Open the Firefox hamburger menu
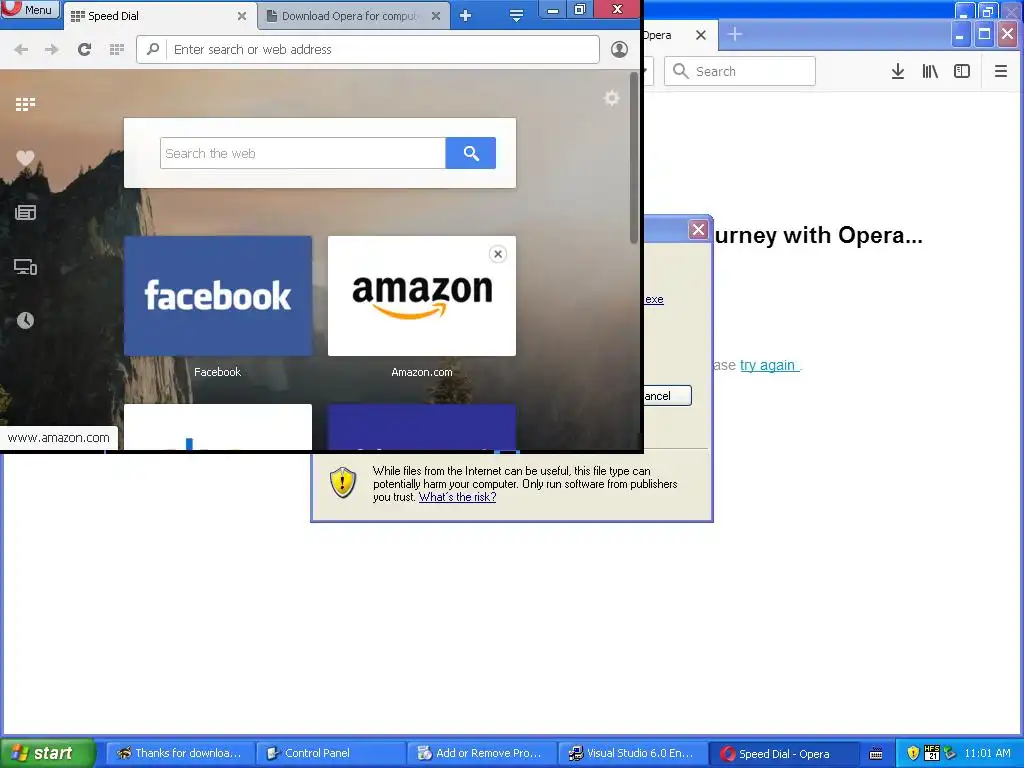 1000,71
